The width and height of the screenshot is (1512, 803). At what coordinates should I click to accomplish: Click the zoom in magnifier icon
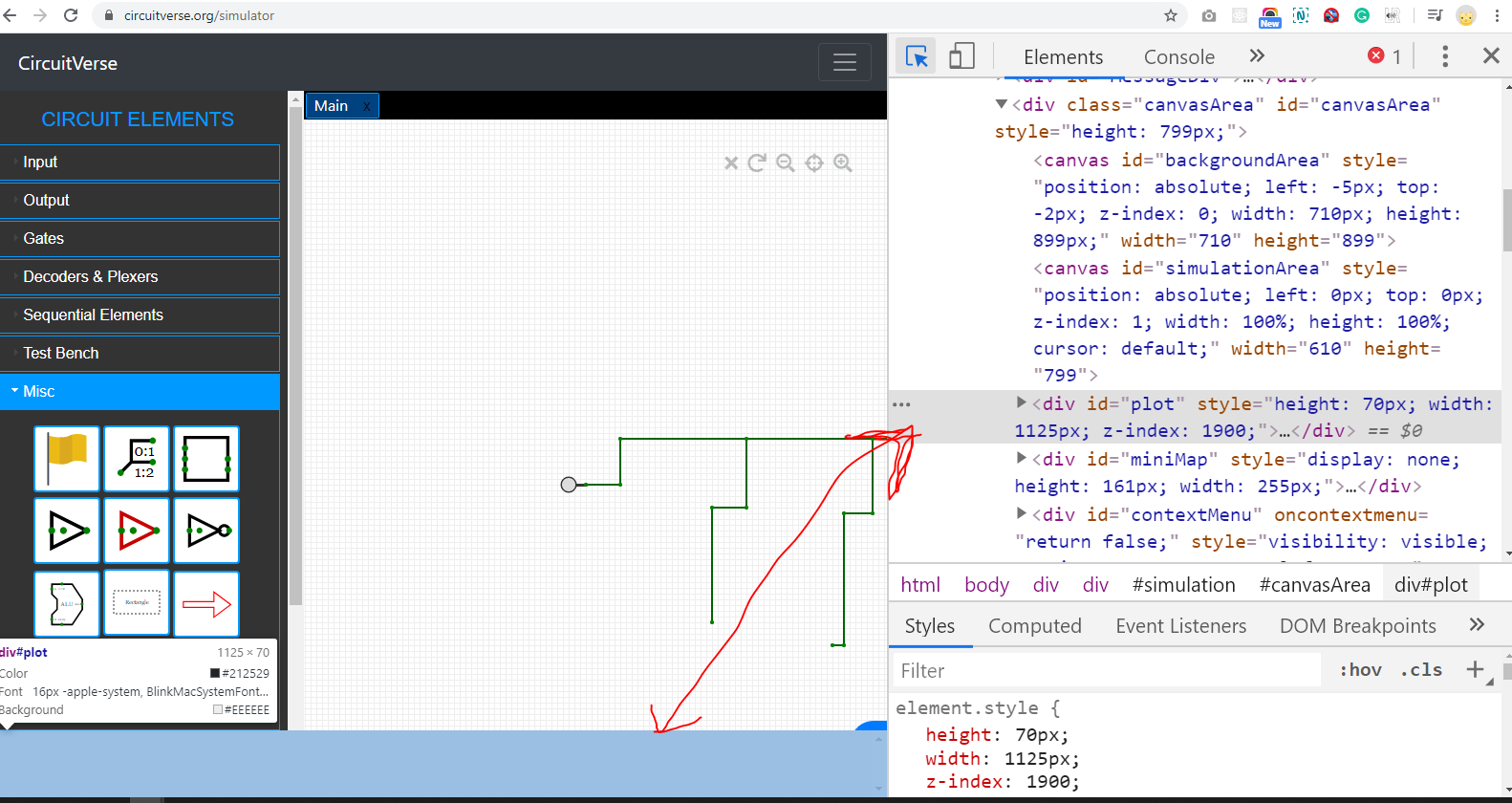(843, 163)
